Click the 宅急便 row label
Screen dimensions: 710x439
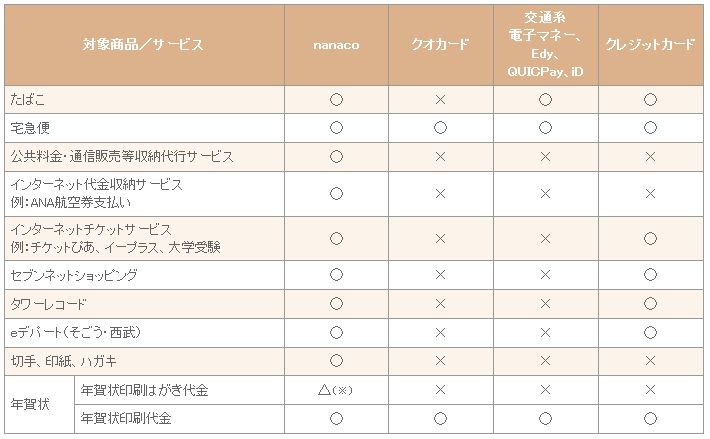[x=30, y=128]
